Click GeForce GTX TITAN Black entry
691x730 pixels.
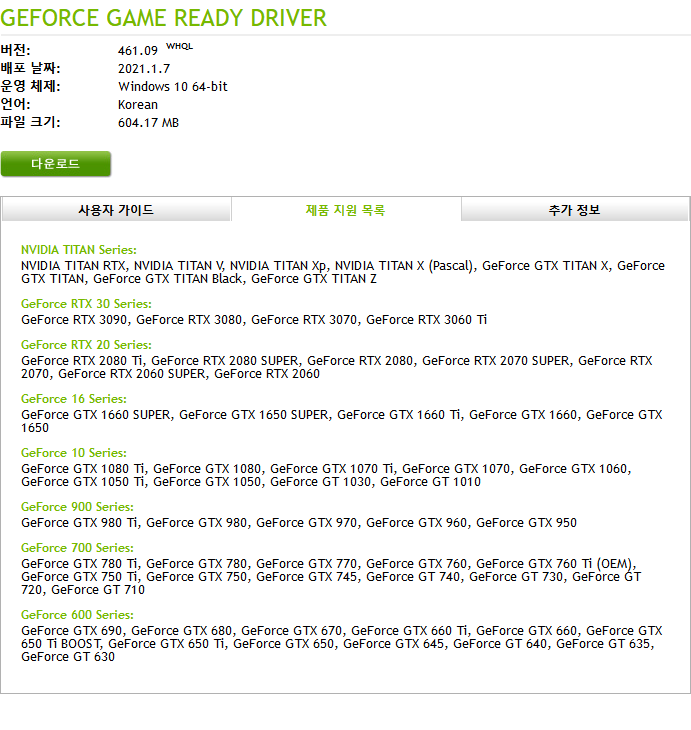tap(168, 279)
